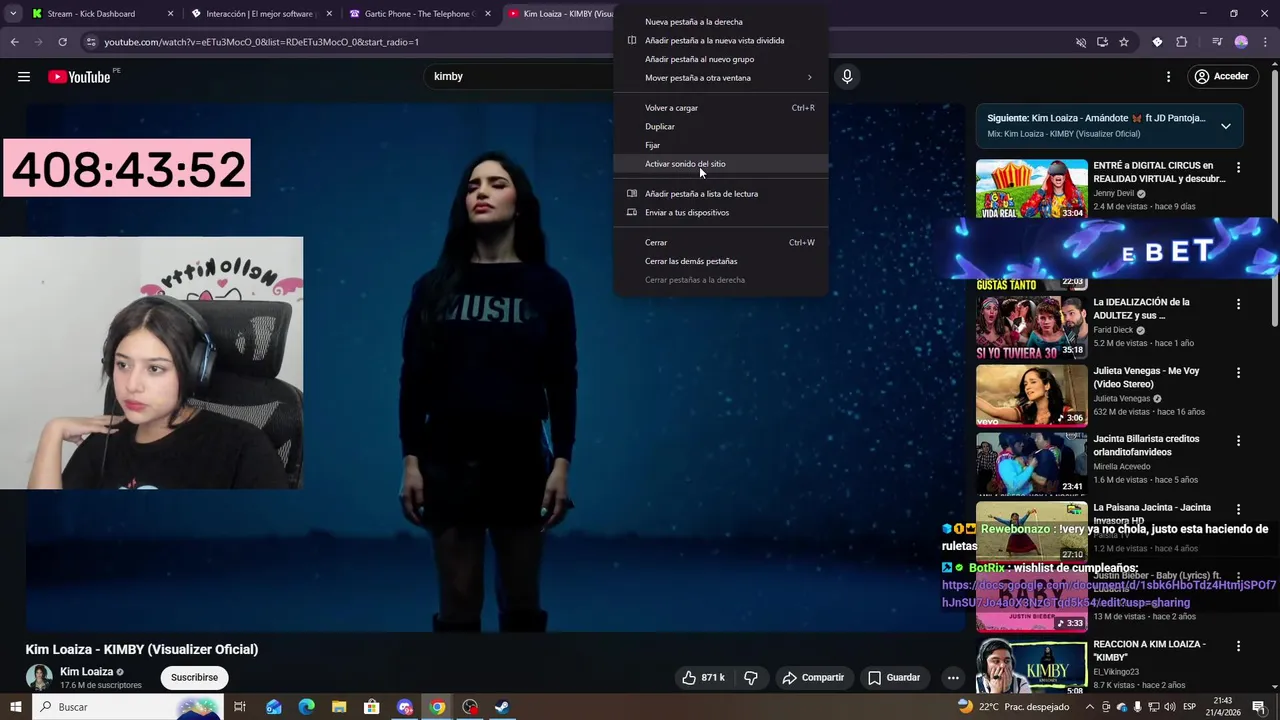This screenshot has width=1280, height=720.
Task: Open Microsoft Store from the taskbar
Action: [x=372, y=707]
